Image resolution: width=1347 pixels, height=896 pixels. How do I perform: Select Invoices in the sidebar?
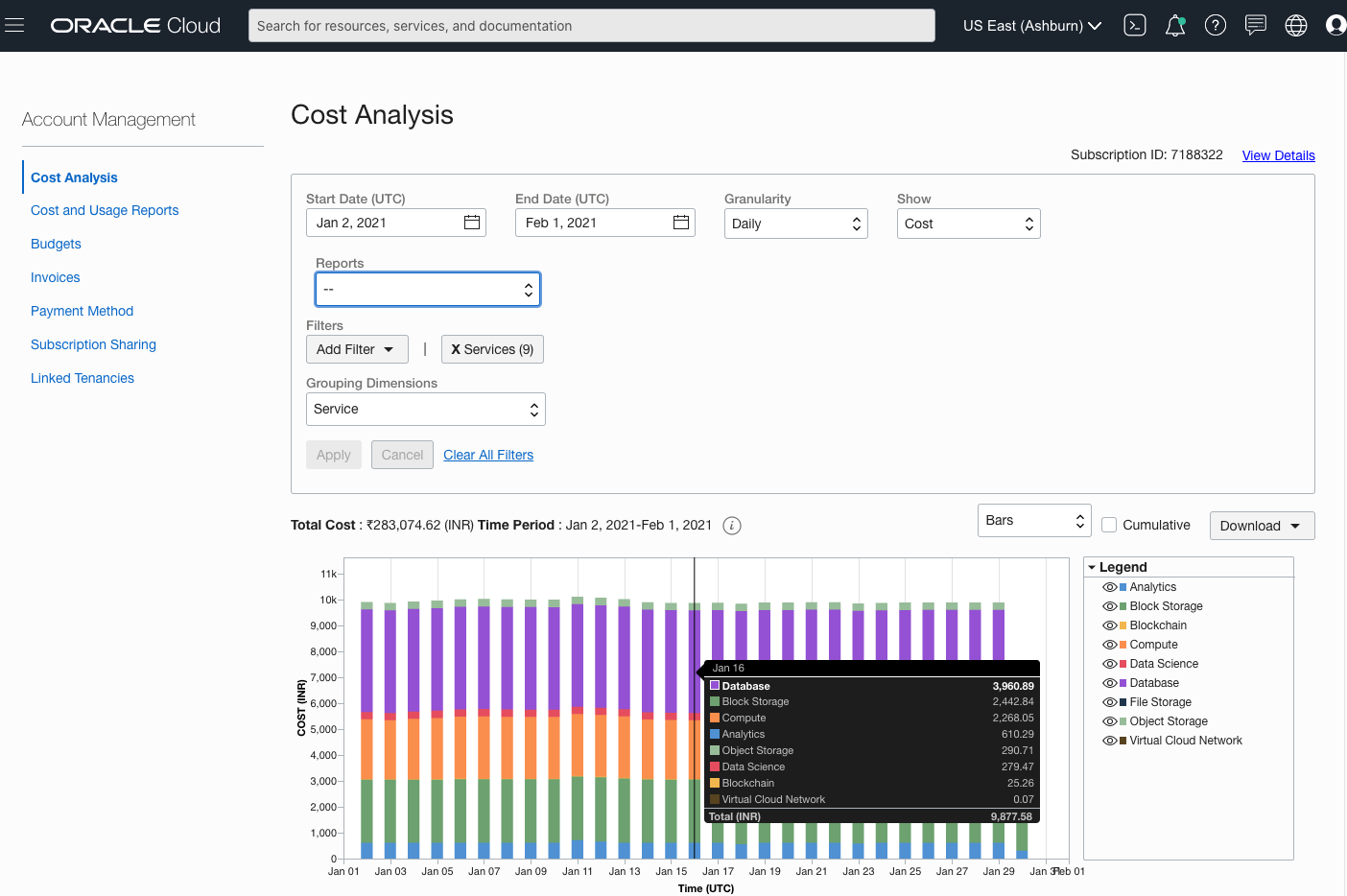(x=55, y=277)
